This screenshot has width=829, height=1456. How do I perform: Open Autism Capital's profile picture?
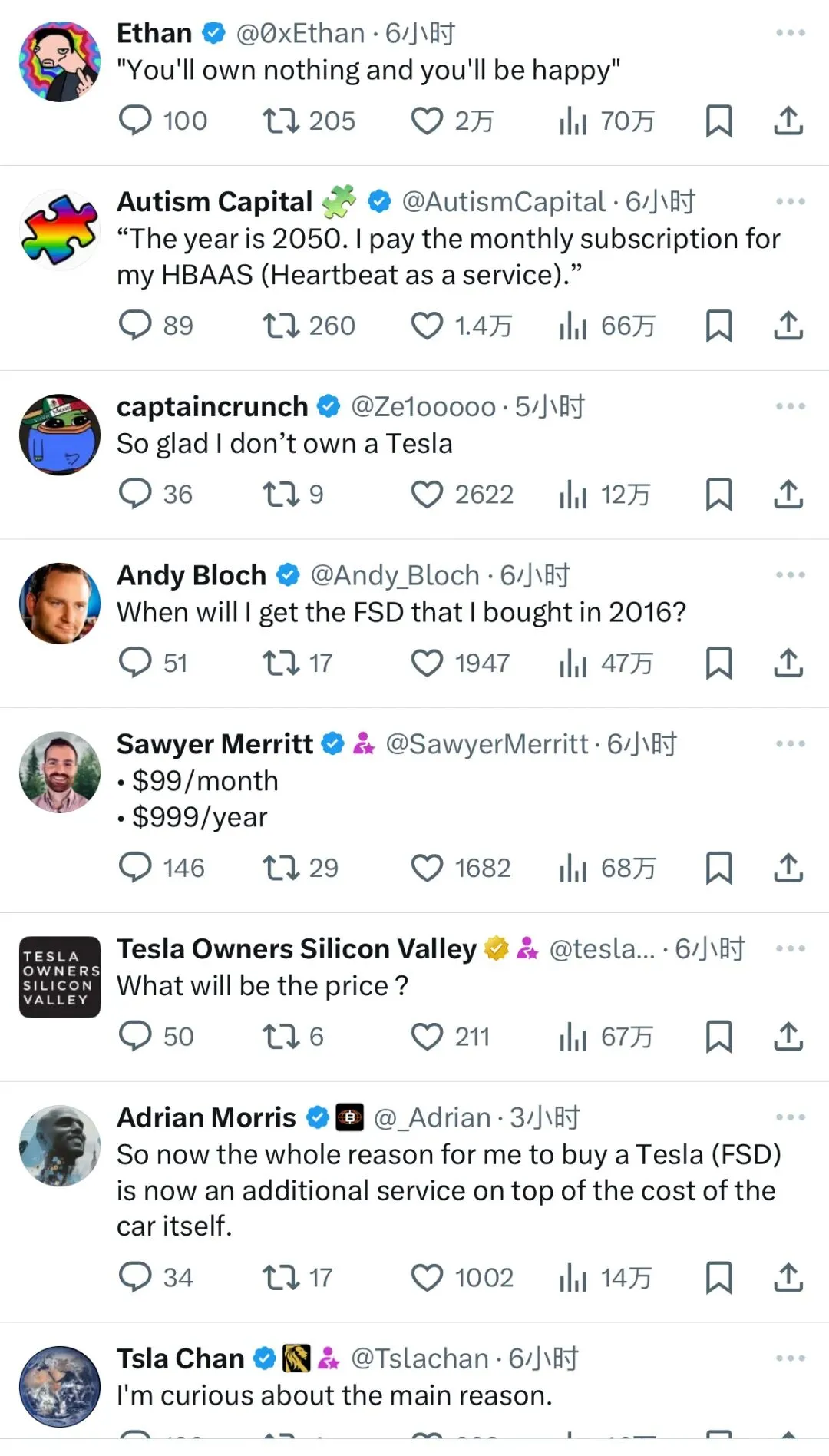[x=60, y=230]
